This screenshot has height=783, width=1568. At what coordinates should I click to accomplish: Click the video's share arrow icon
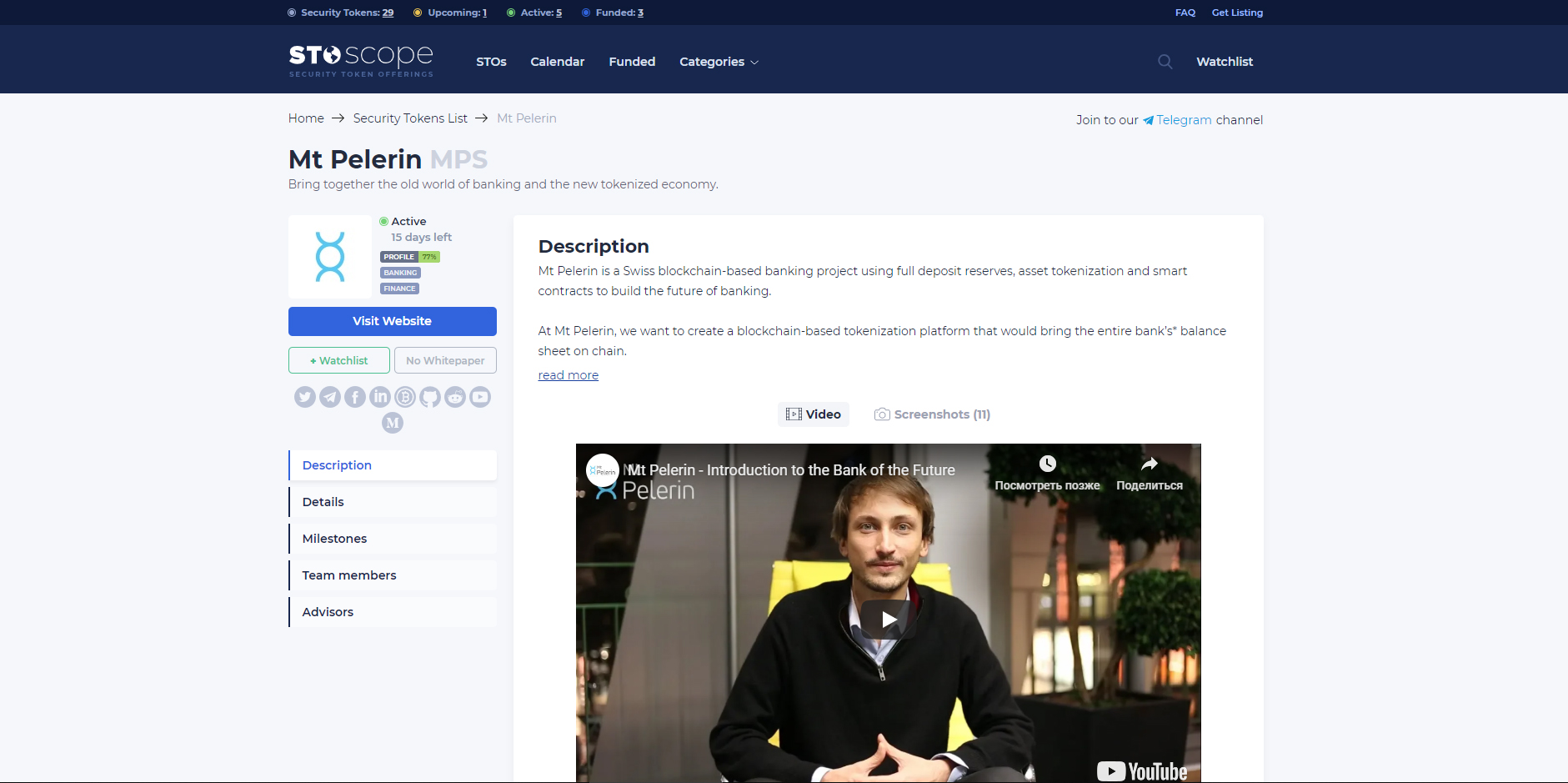point(1150,464)
